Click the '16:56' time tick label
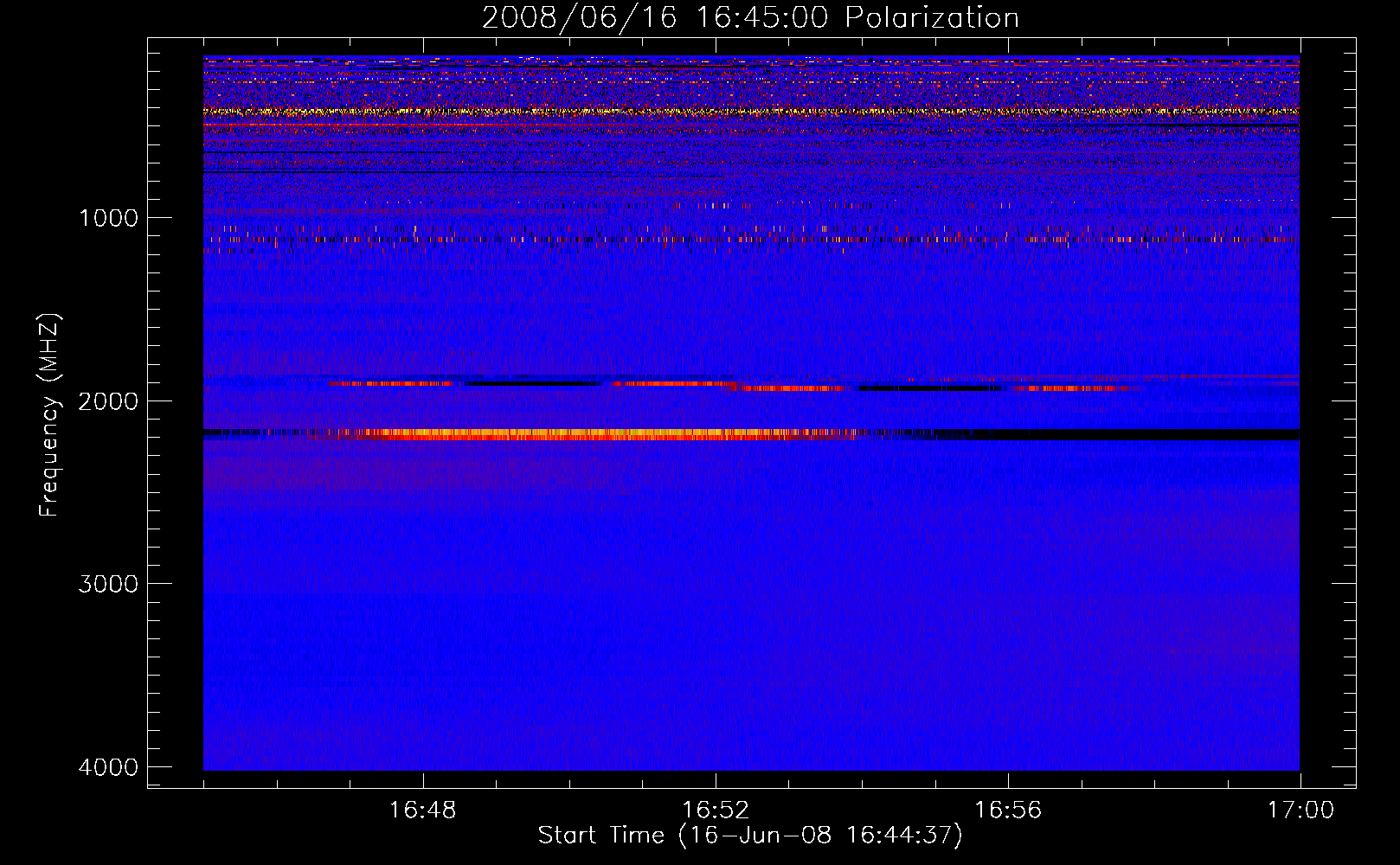The height and width of the screenshot is (865, 1400). tap(1008, 811)
